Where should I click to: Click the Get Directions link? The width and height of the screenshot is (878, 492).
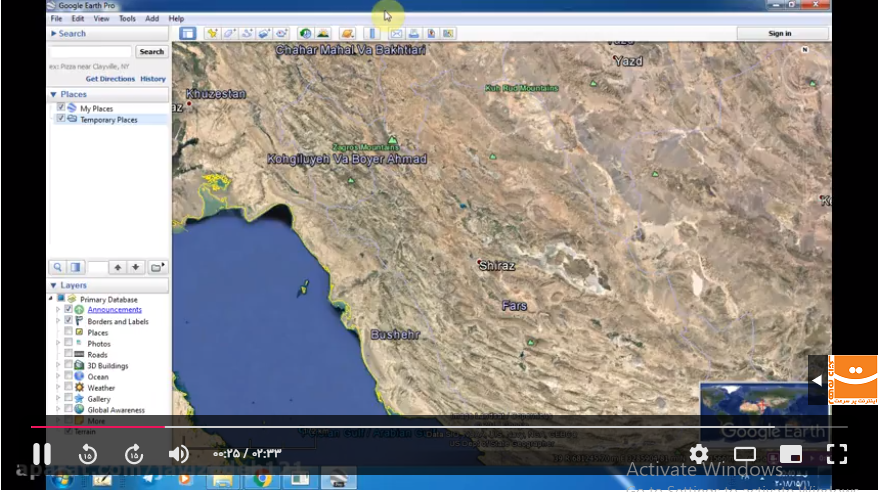tap(110, 79)
